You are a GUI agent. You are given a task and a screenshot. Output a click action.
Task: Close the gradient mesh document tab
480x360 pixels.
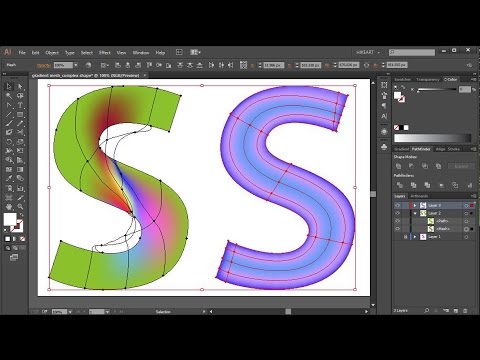145,75
